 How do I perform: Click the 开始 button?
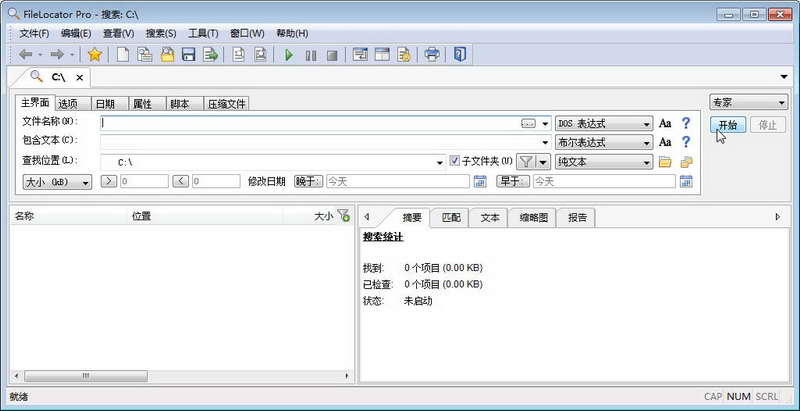pos(728,124)
